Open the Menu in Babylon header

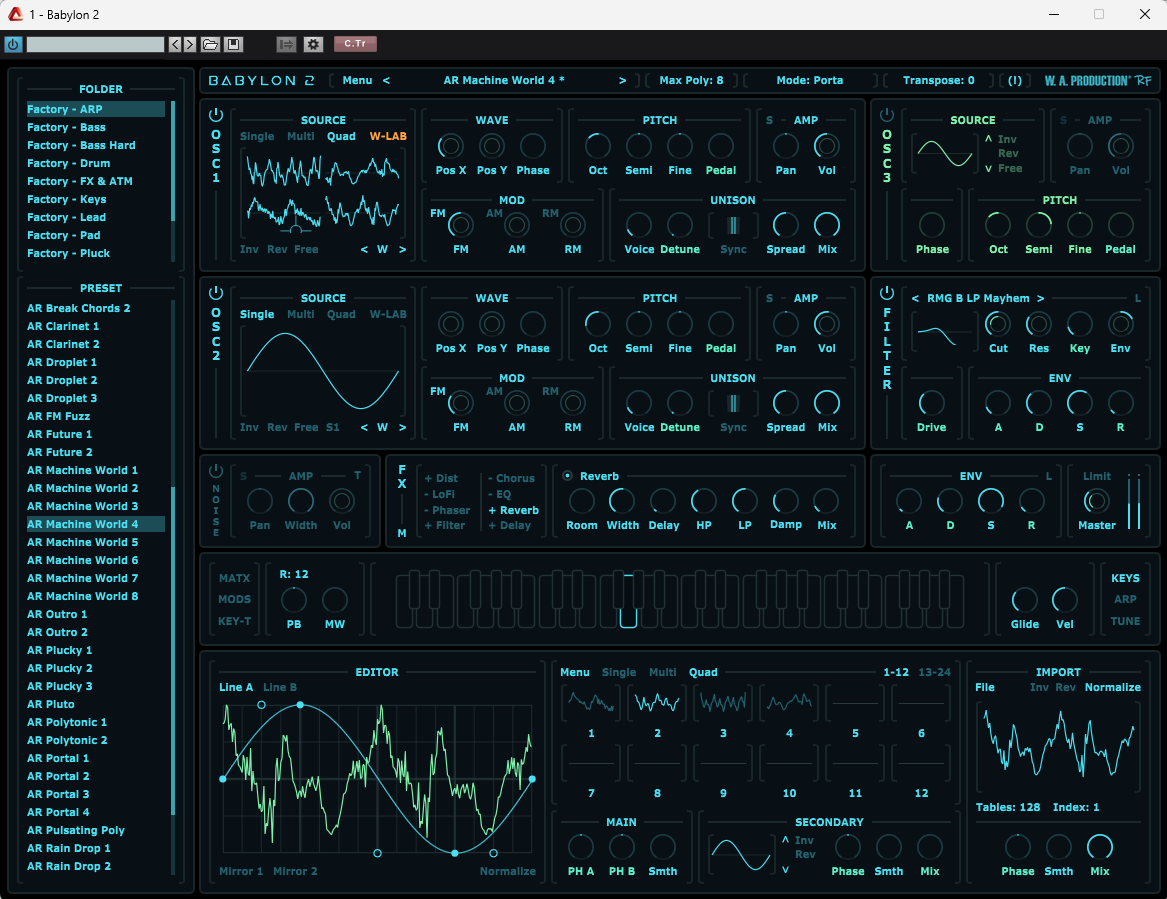(x=356, y=80)
